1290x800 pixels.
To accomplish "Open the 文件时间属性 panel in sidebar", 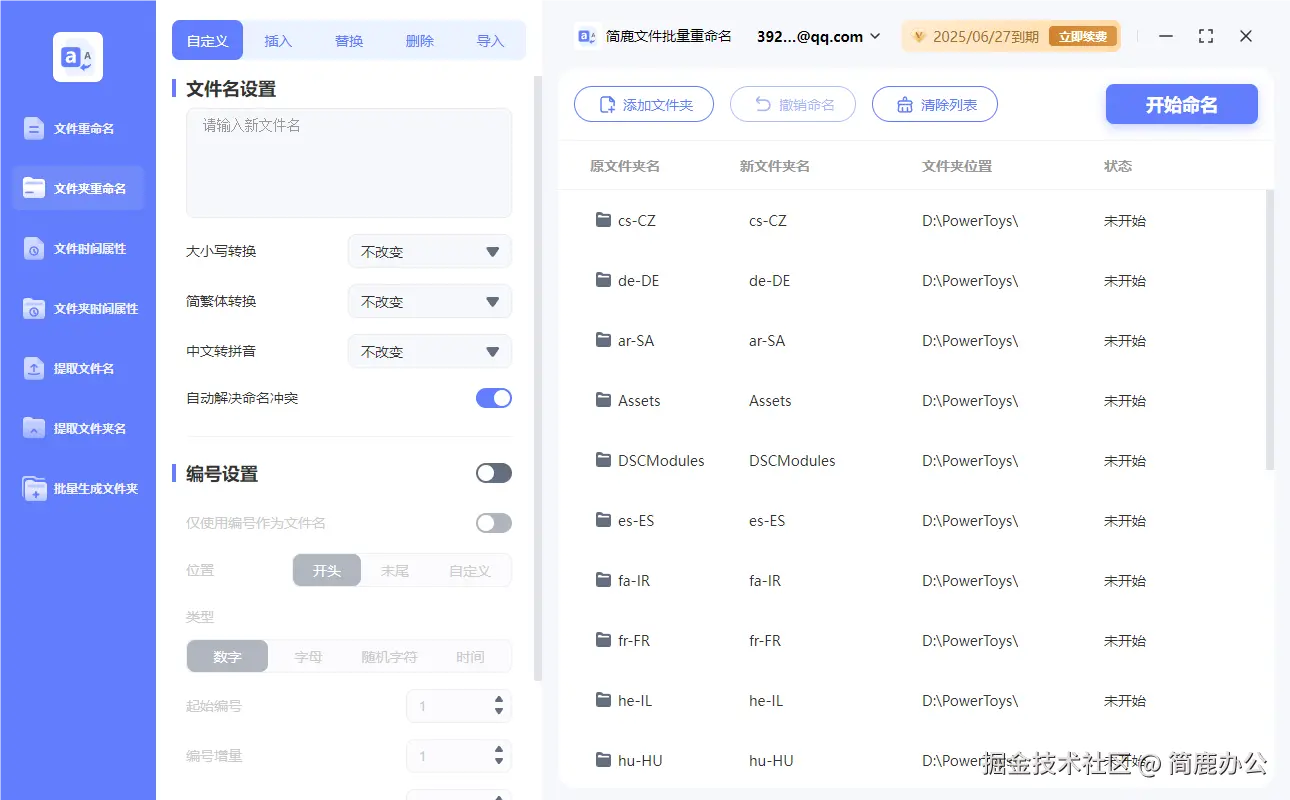I will pyautogui.click(x=77, y=248).
